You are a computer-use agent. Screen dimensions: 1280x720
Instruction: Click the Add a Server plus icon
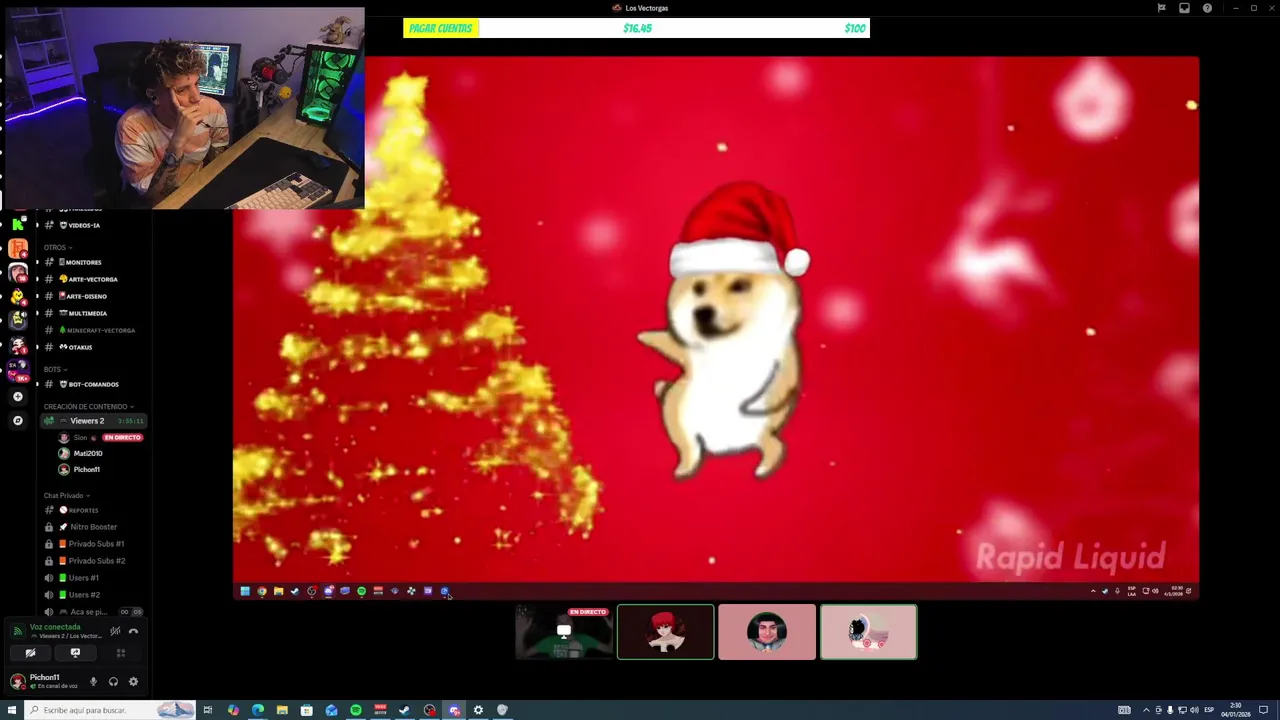17,397
